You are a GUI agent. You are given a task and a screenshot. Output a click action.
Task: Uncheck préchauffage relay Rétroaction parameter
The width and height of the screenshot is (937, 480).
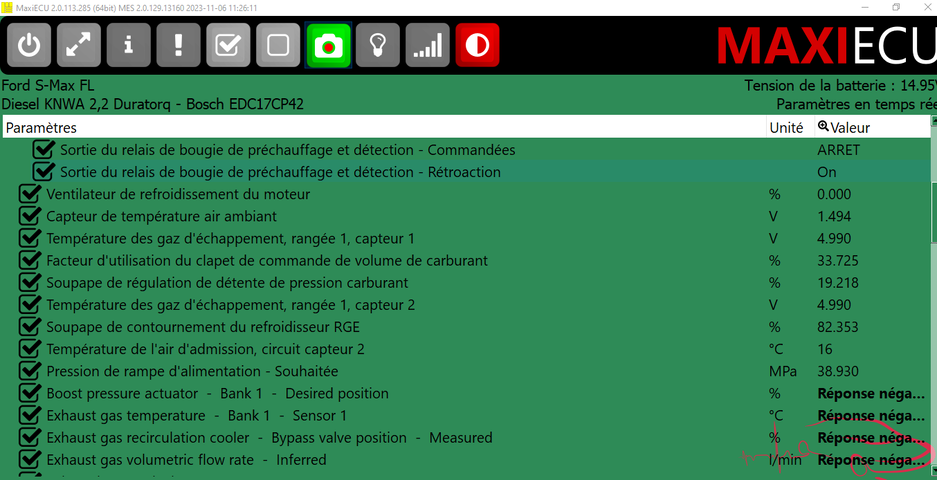(44, 172)
